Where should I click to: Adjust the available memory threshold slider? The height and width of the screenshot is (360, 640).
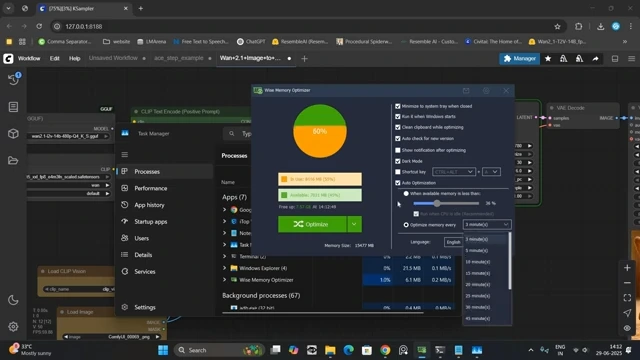point(437,203)
